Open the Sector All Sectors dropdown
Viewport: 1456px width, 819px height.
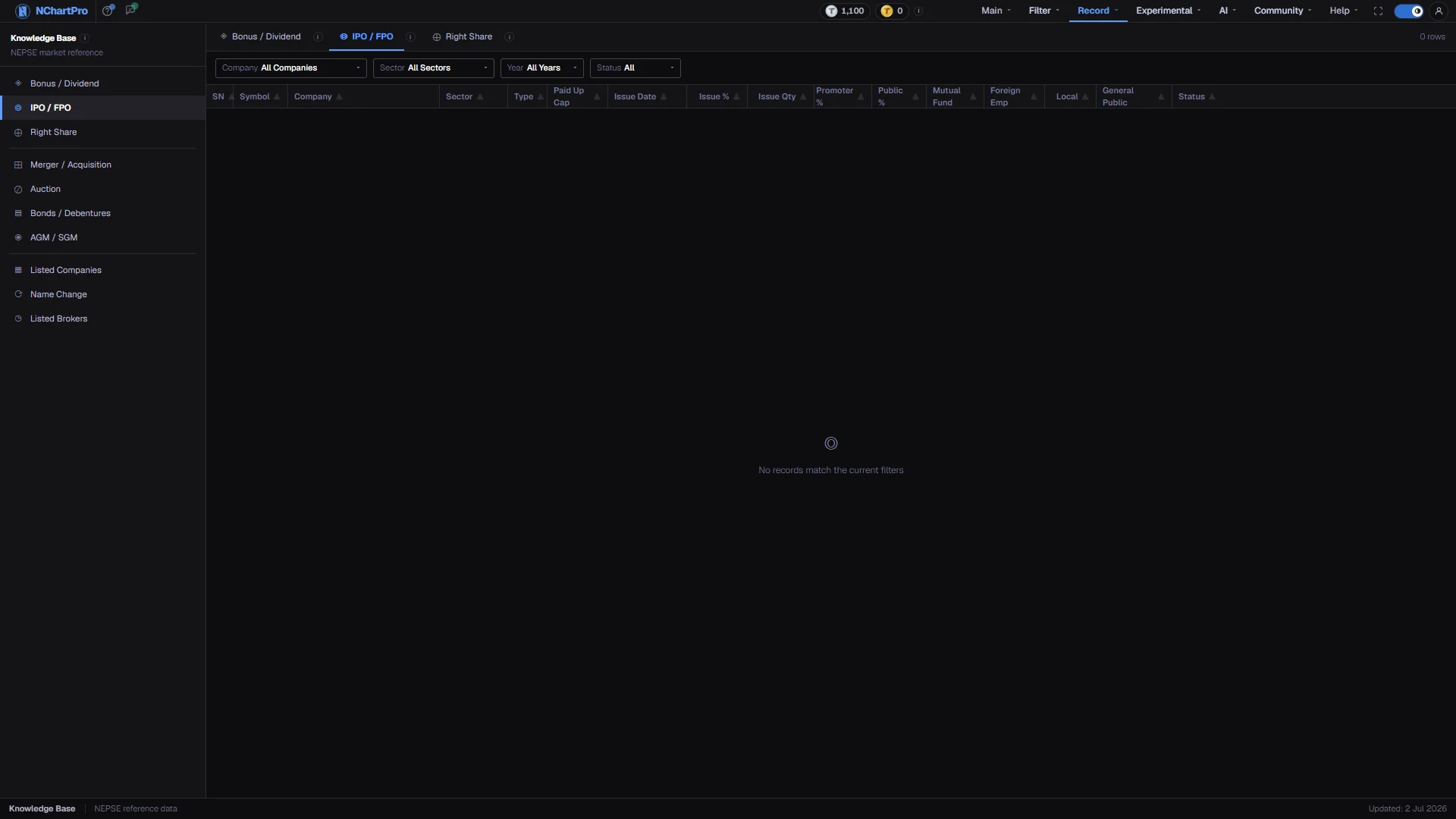[433, 68]
